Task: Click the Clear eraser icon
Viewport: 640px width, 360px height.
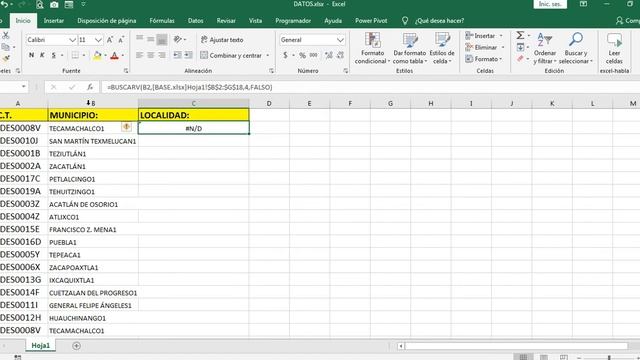Action: 520,59
